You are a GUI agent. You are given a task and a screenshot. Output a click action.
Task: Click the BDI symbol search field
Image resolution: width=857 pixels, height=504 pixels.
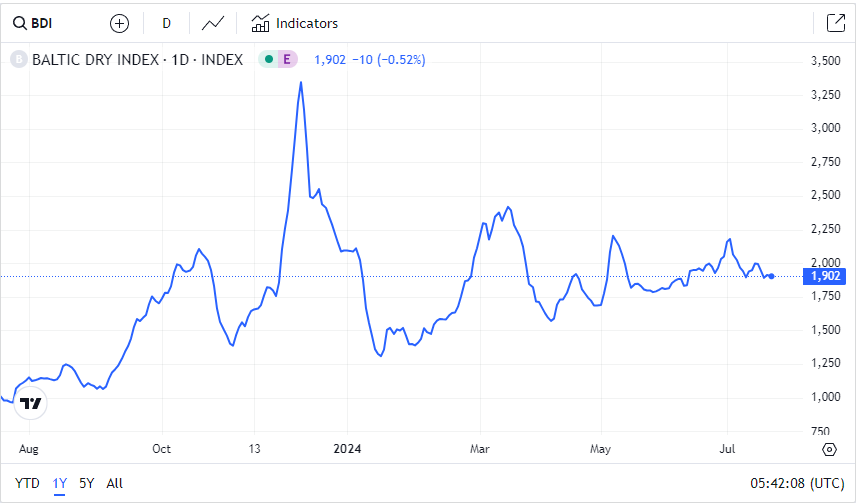point(42,23)
